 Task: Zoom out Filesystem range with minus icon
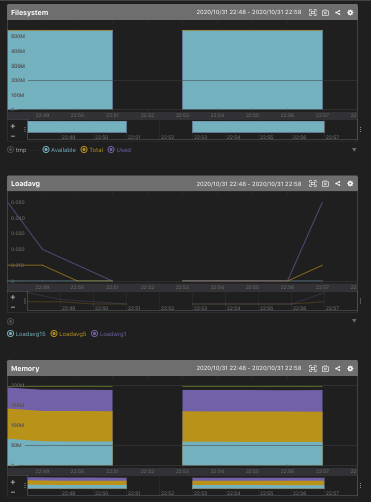13,136
